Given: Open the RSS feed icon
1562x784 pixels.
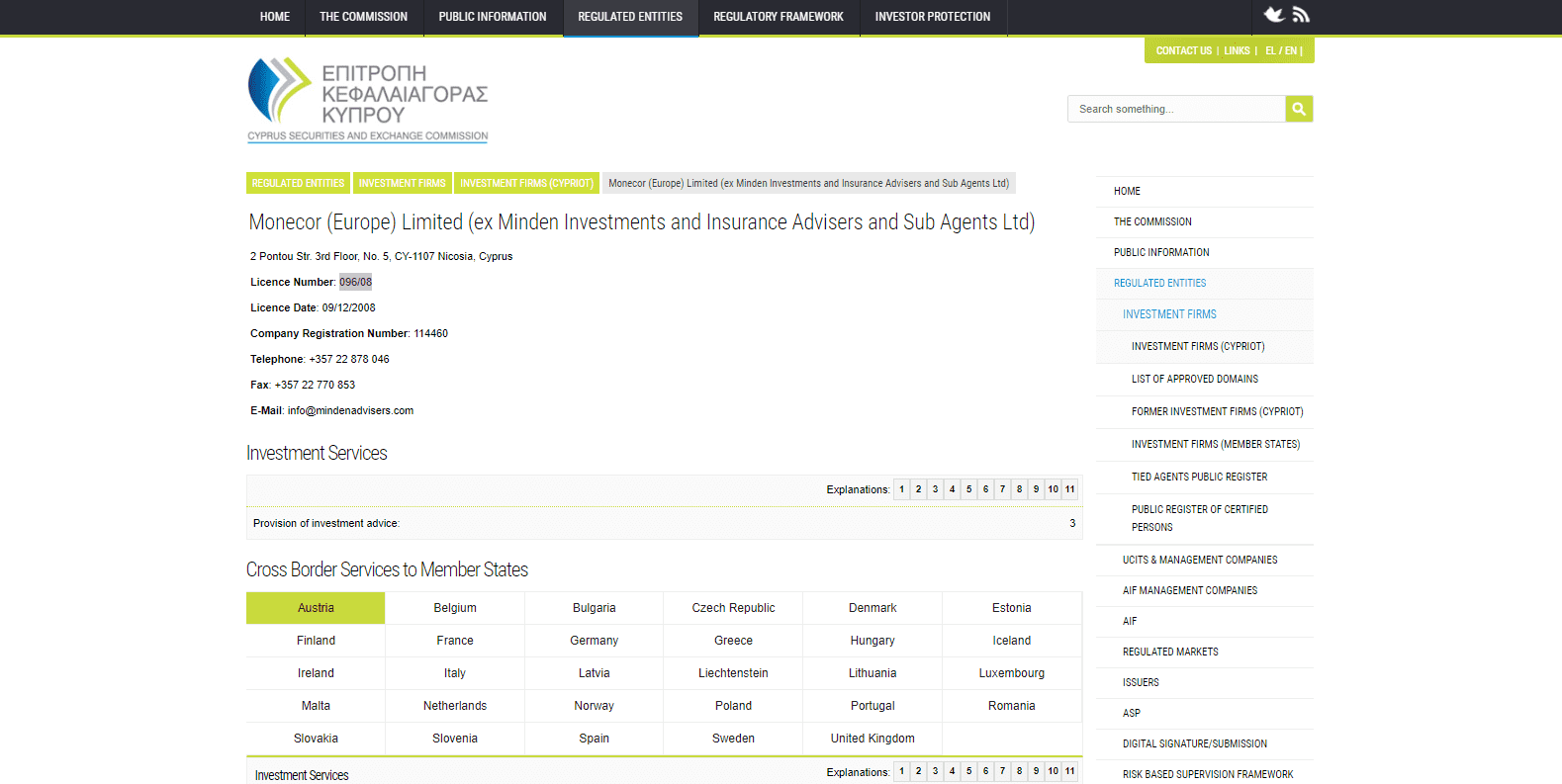Looking at the screenshot, I should pos(1301,15).
